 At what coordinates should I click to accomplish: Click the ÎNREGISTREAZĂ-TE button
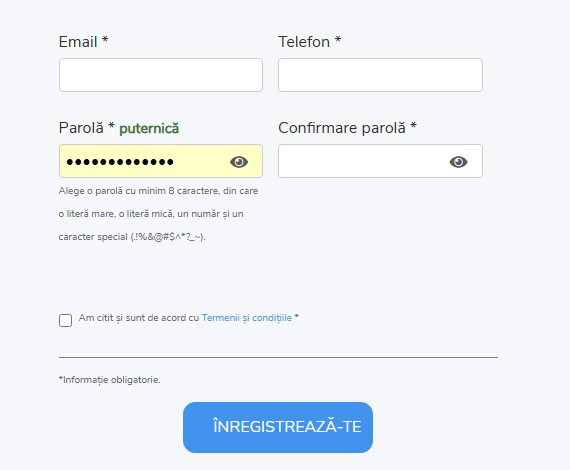pos(278,427)
